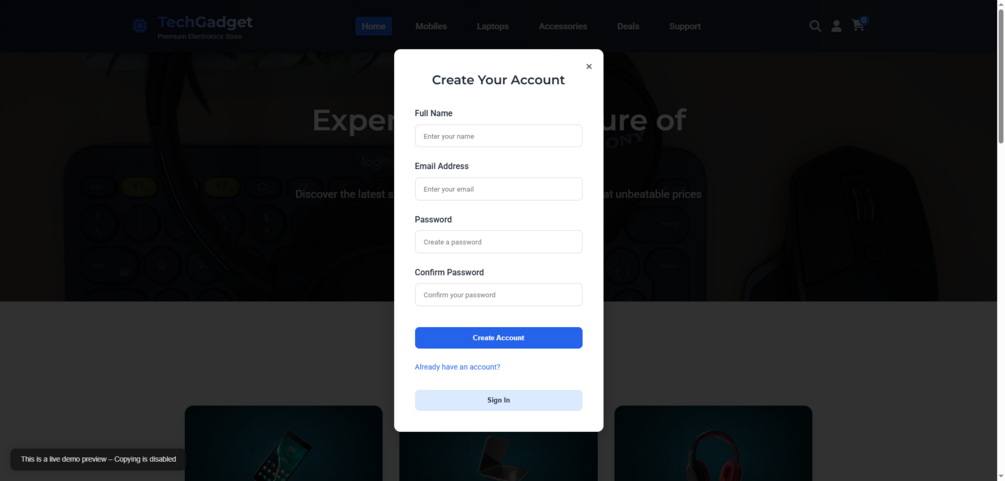Image resolution: width=1005 pixels, height=481 pixels.
Task: Open the Mobiles menu item
Action: pos(431,26)
